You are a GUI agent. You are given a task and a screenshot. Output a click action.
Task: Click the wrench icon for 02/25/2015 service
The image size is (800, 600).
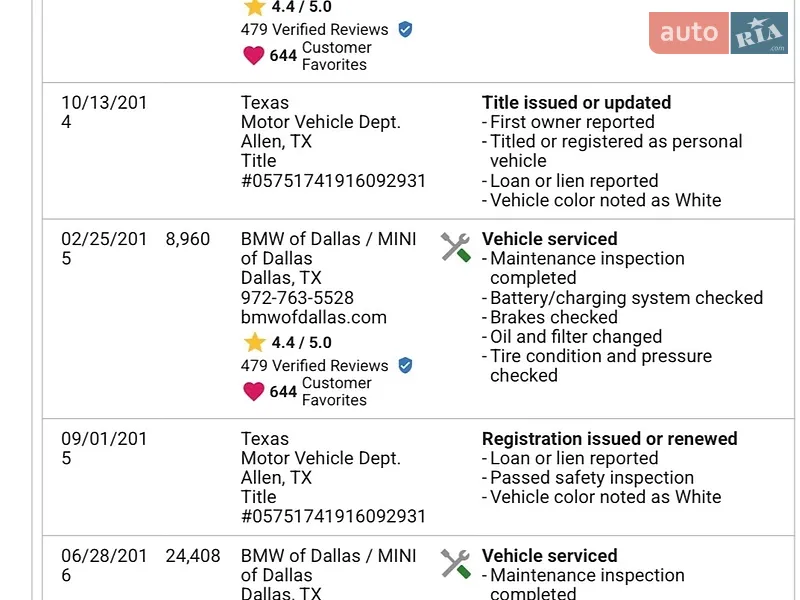tap(456, 247)
